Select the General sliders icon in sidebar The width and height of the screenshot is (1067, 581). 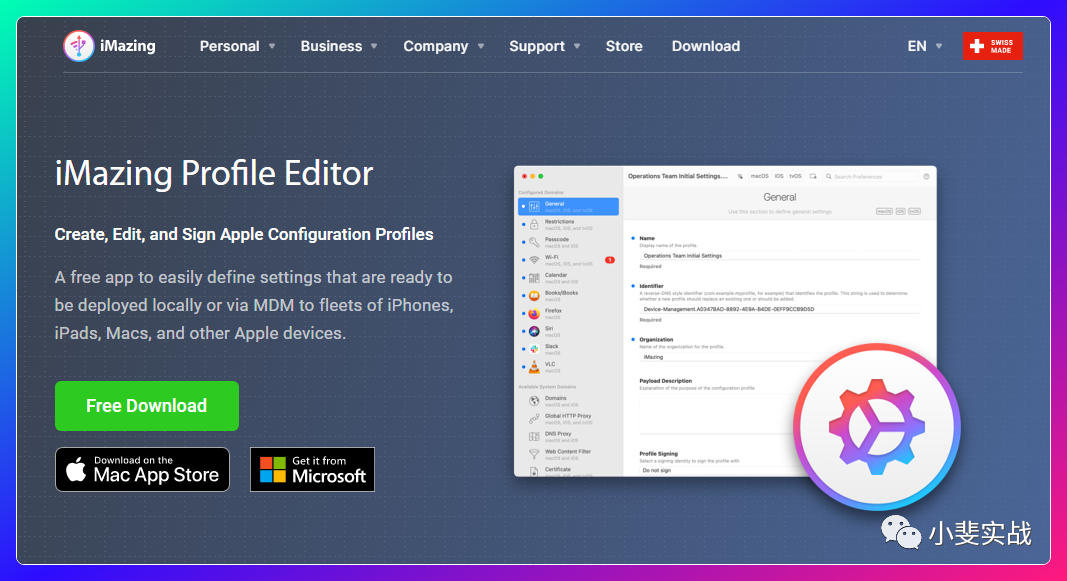pyautogui.click(x=534, y=206)
